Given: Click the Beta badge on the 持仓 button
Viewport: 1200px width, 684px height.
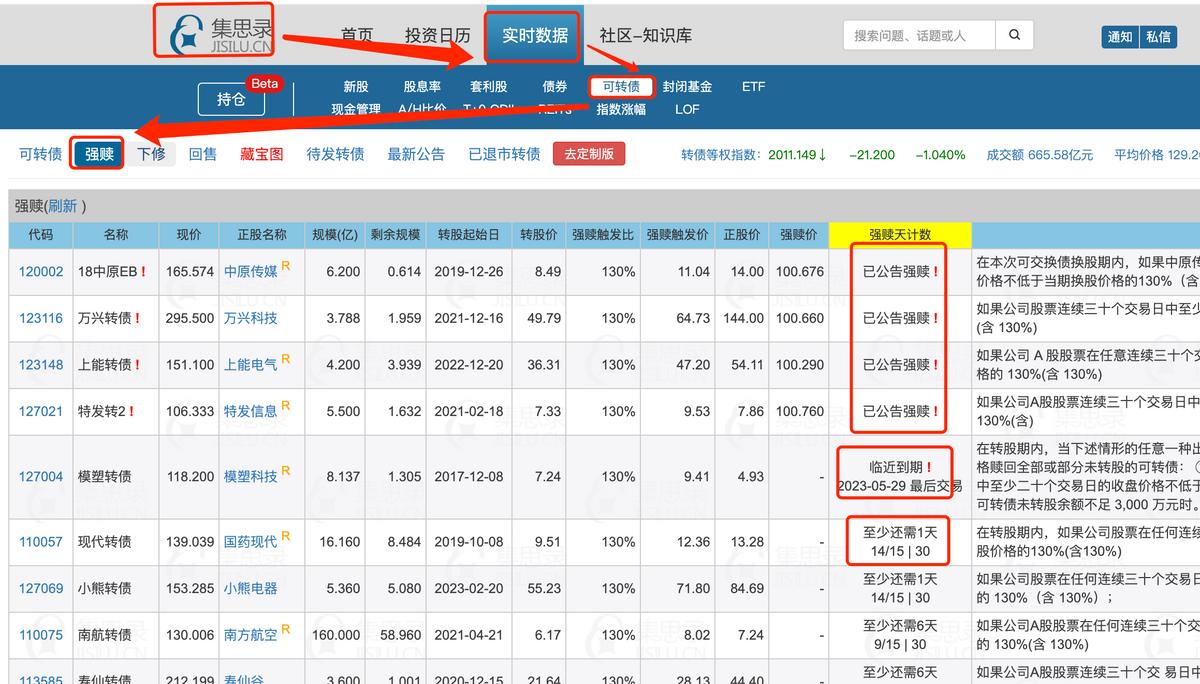Looking at the screenshot, I should click(263, 84).
